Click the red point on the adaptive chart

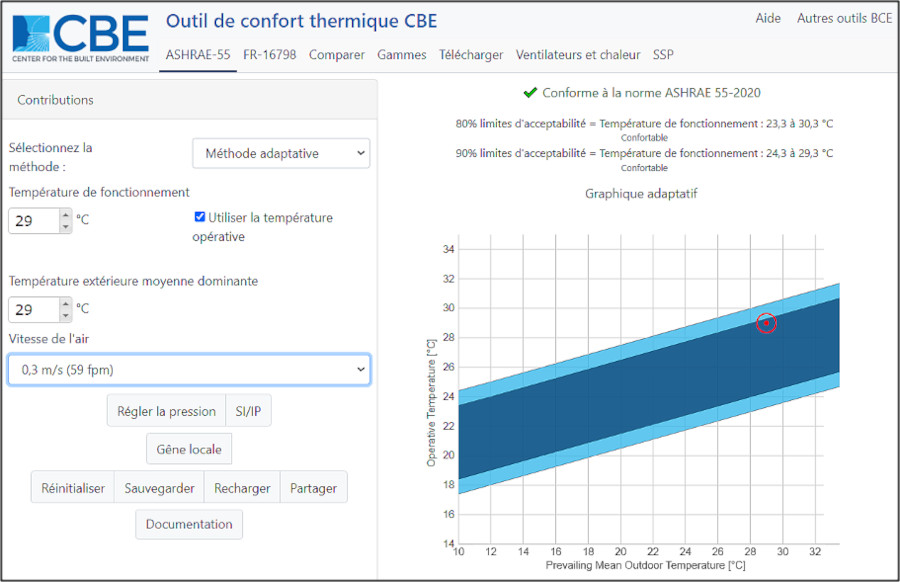(x=766, y=323)
